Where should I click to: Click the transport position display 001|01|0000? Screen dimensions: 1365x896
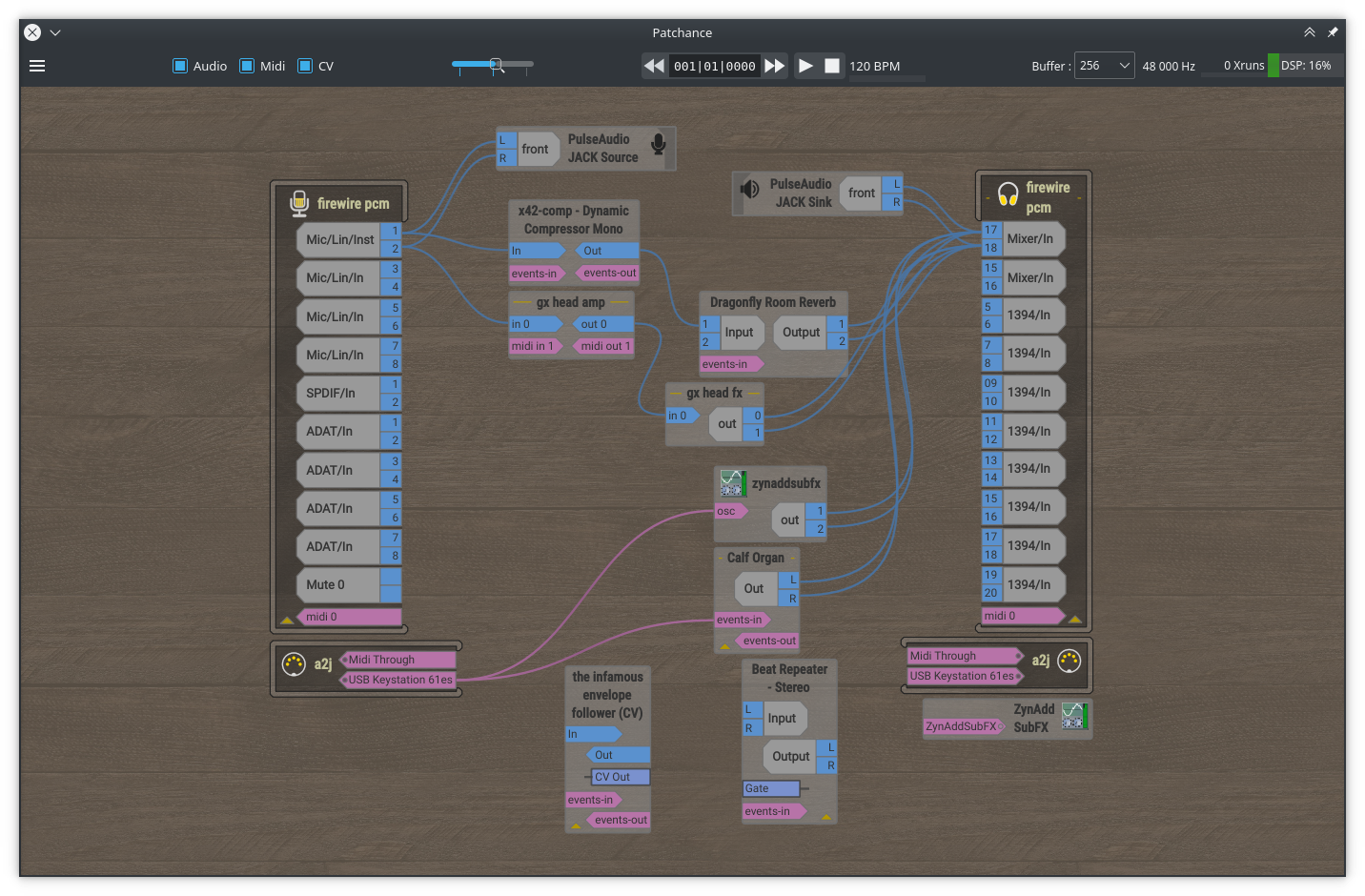pos(714,66)
